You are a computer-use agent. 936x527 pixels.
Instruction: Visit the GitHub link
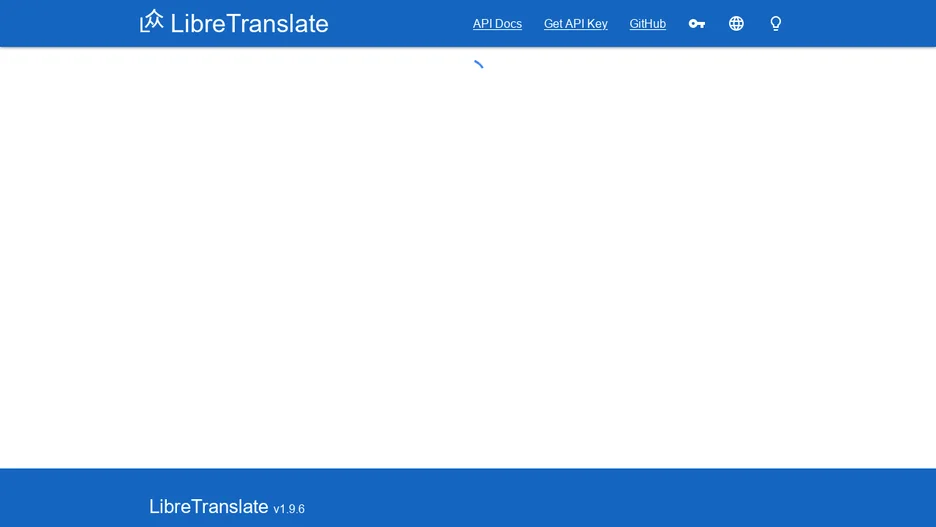click(x=648, y=24)
